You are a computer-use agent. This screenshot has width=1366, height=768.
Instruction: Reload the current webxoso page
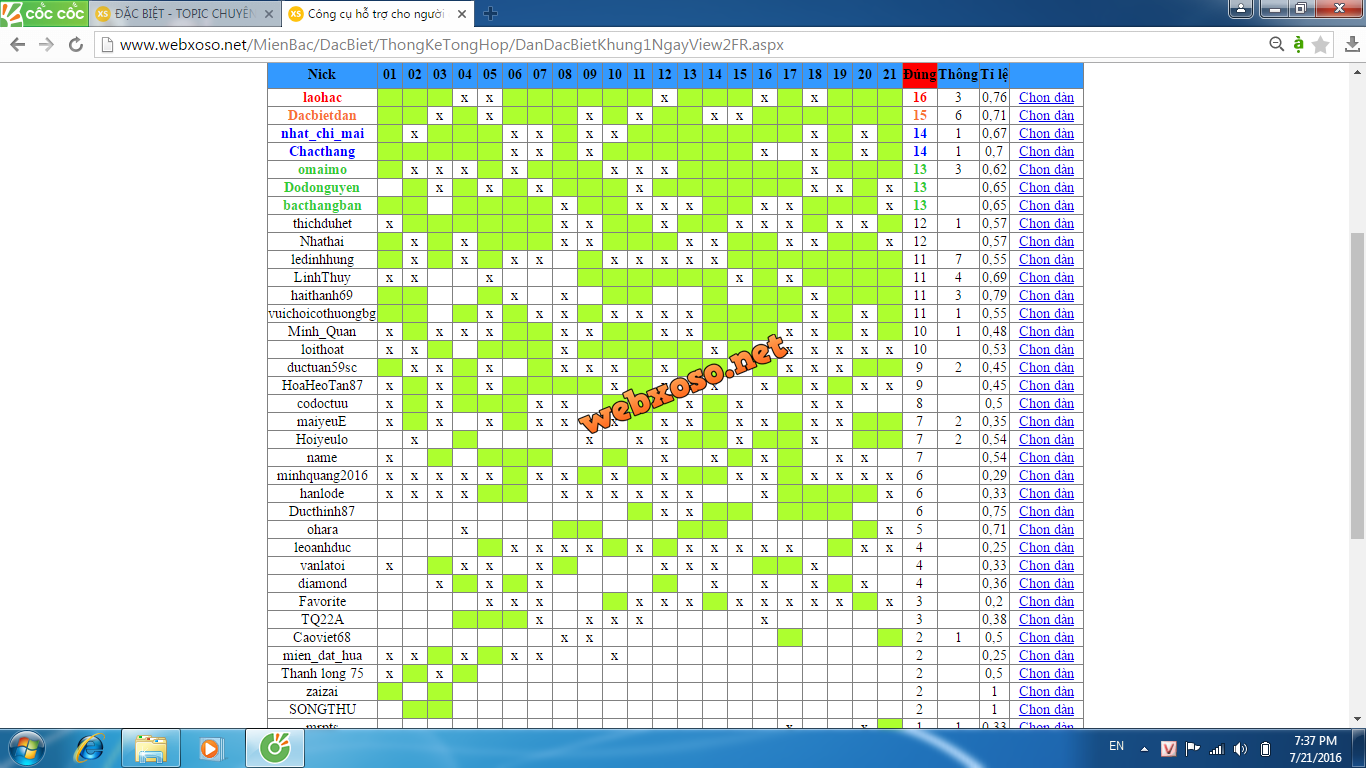[76, 45]
